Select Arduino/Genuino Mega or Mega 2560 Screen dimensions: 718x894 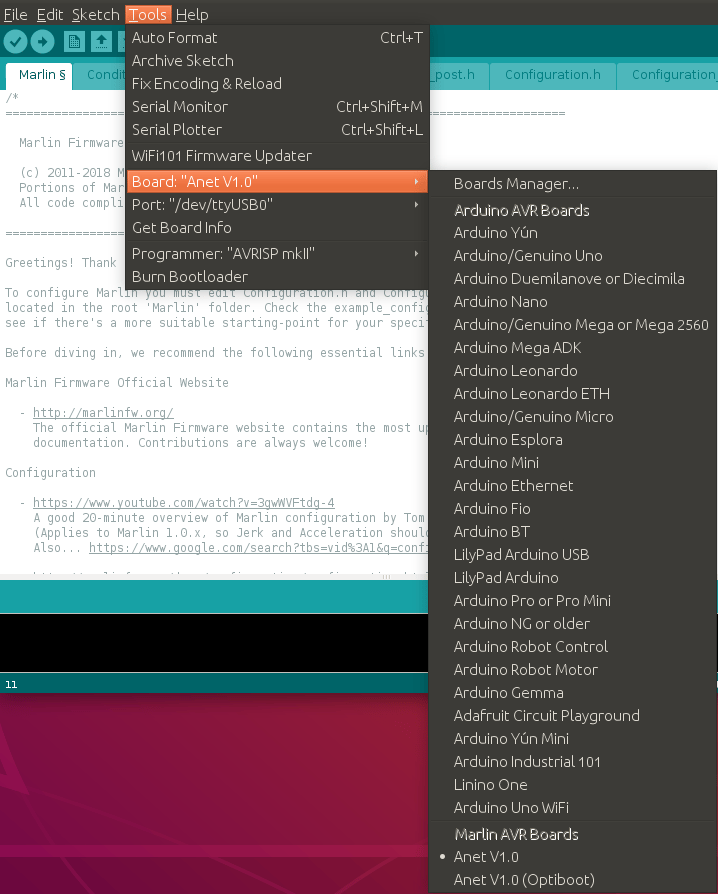coord(573,324)
